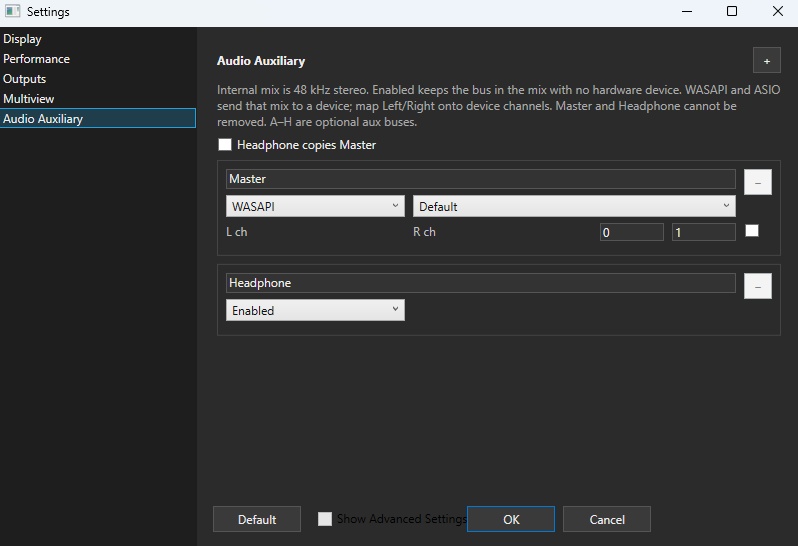Maximize the Settings window
The height and width of the screenshot is (546, 798).
click(732, 11)
